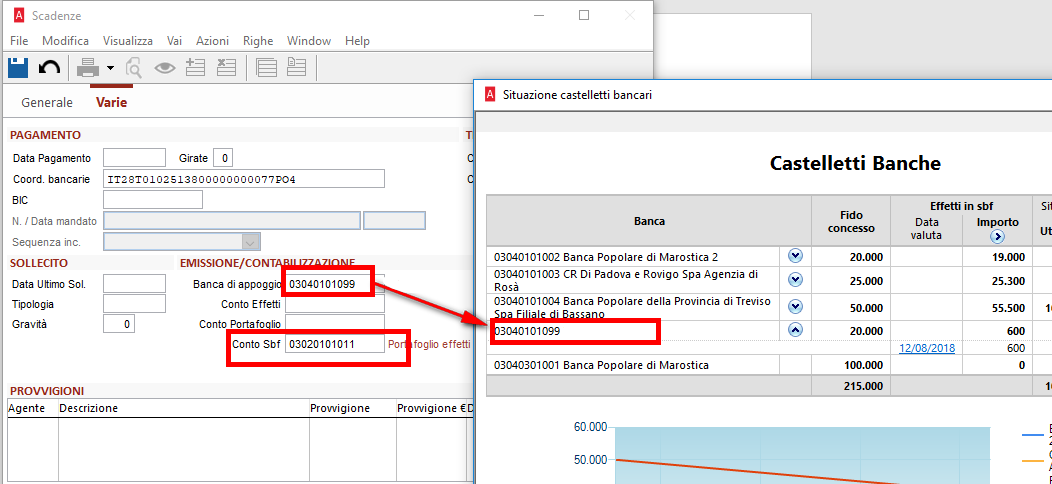Click the Coord. bancarie IBAN field
The image size is (1052, 484).
244,179
